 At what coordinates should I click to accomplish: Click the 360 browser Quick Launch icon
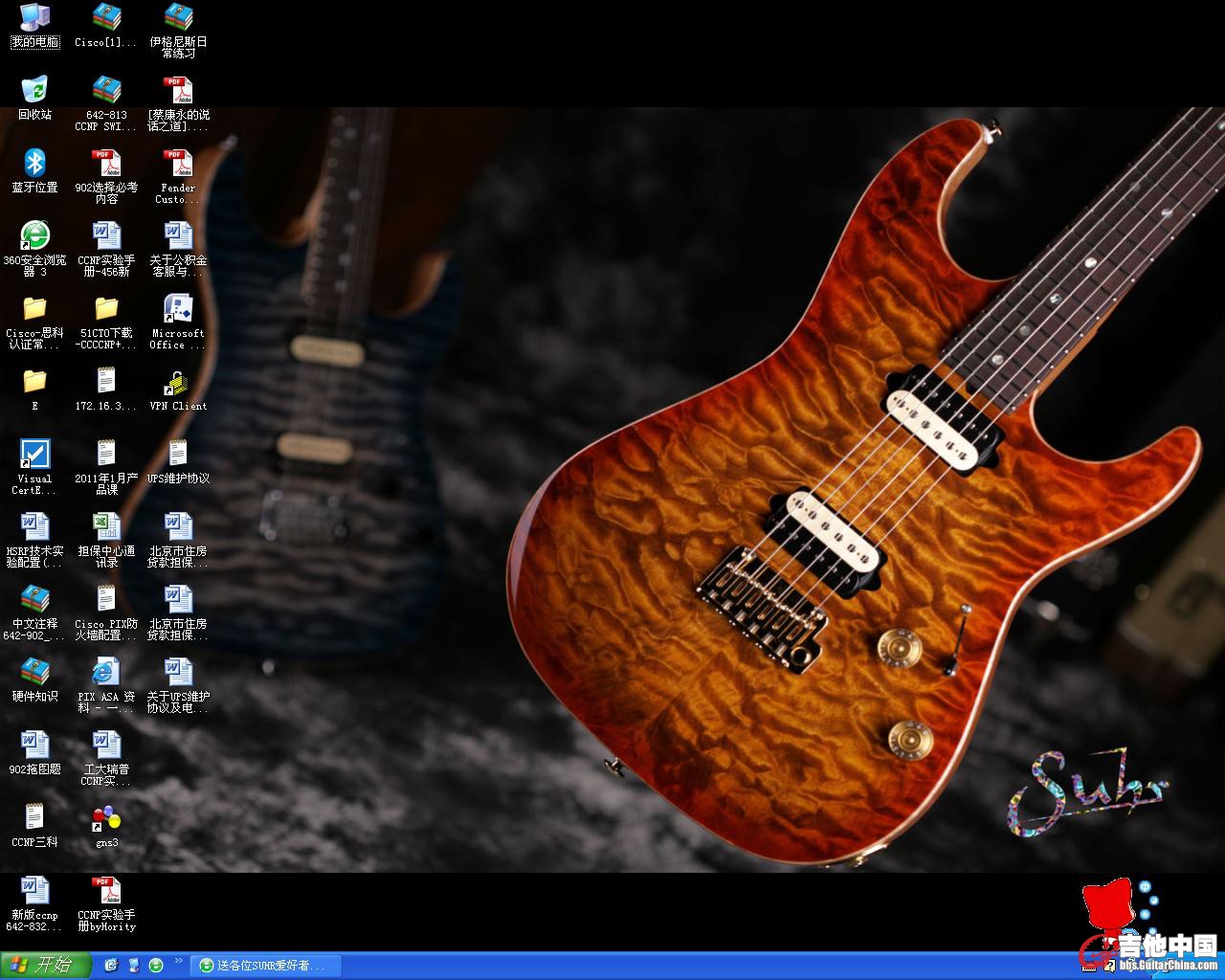(156, 965)
